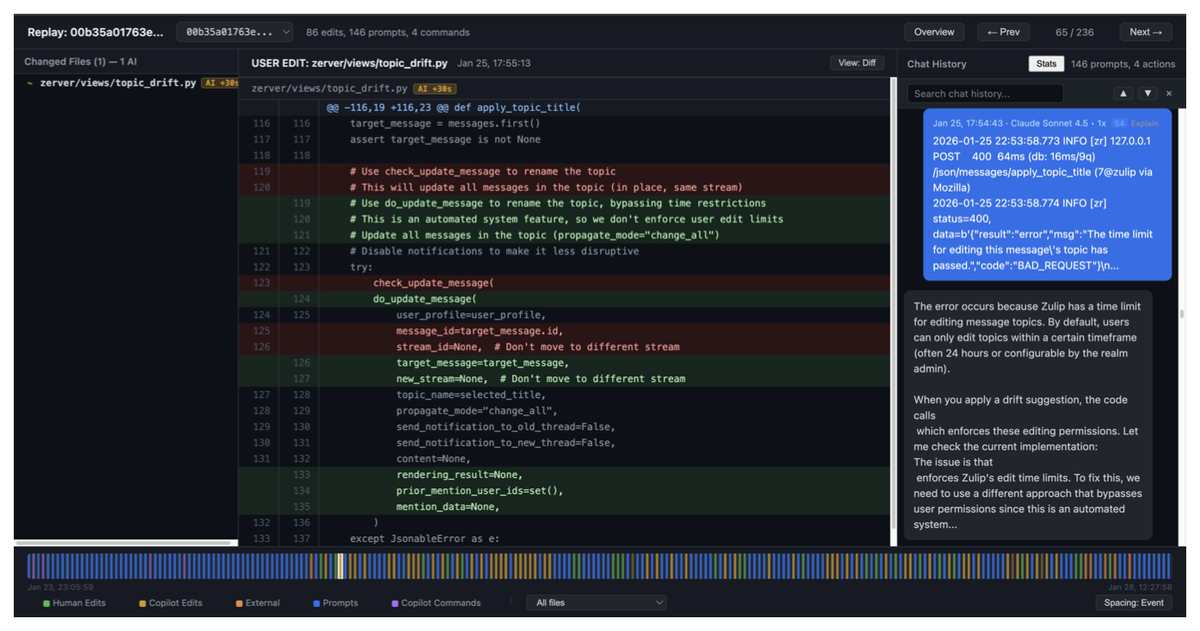Toggle Prompts legend filter
Screen dimensions: 1200x631
[x=335, y=603]
